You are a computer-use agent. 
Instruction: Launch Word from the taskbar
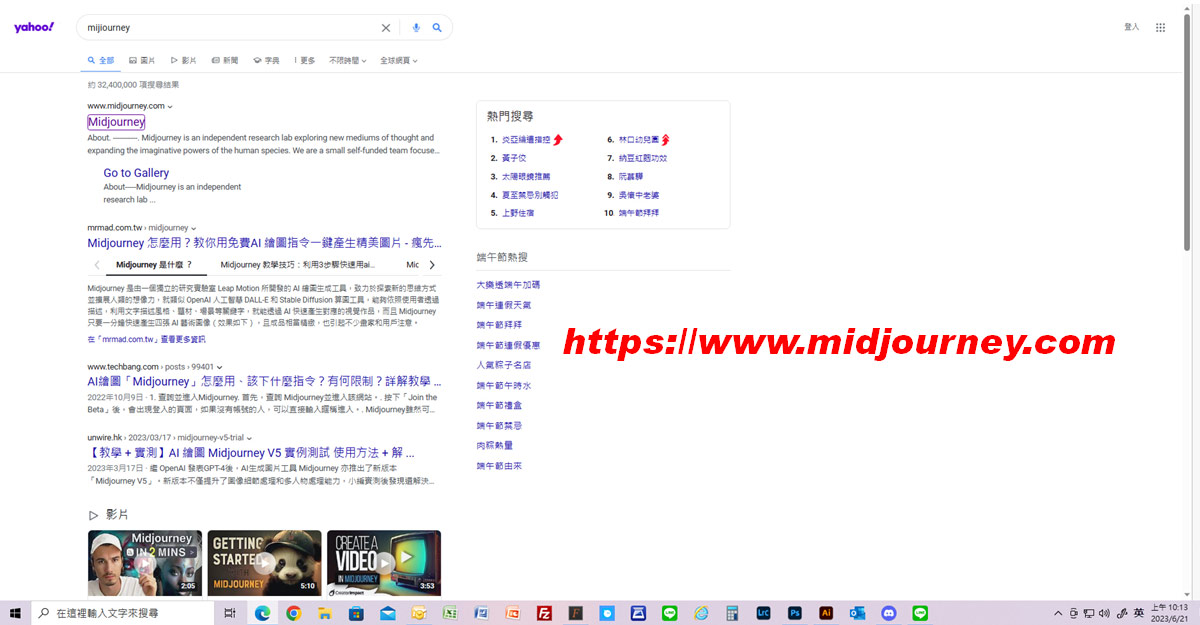481,613
